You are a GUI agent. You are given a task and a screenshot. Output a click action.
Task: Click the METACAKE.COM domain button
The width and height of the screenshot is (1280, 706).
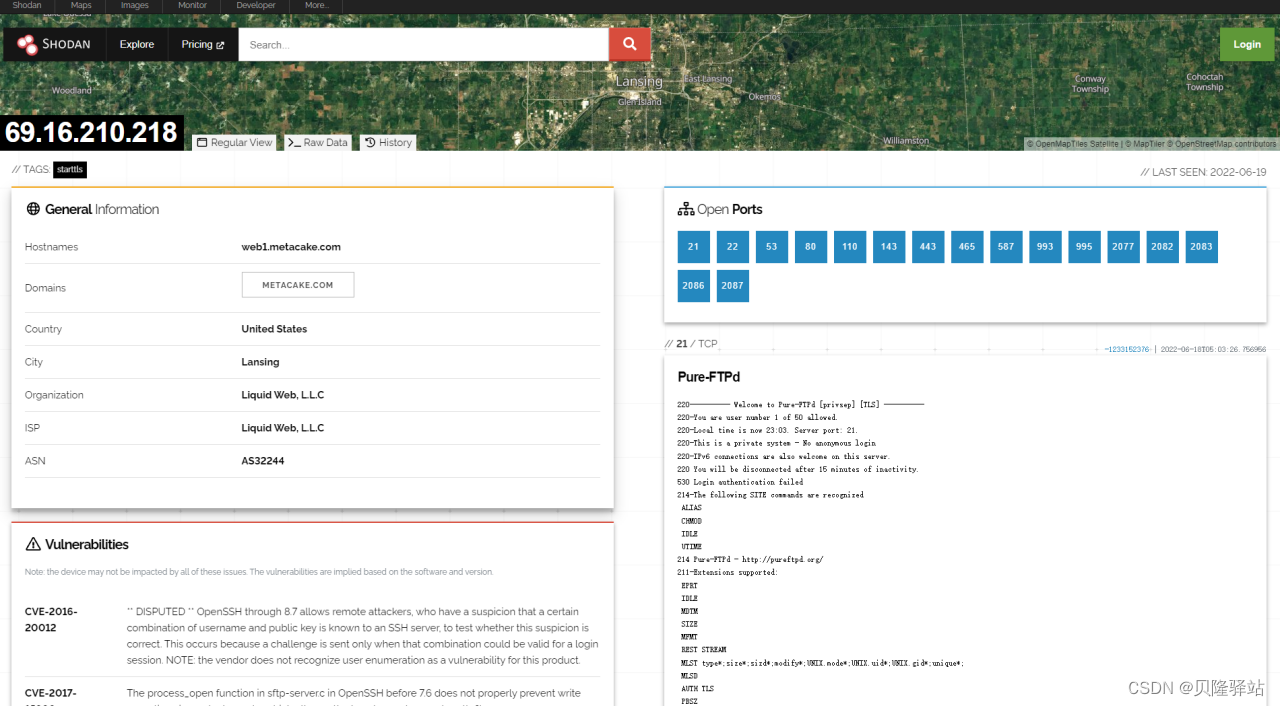coord(298,285)
